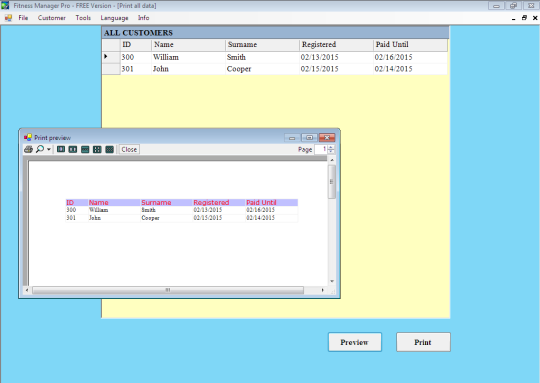Restore the inner Print all data child window
The height and width of the screenshot is (383, 540).
(524, 18)
